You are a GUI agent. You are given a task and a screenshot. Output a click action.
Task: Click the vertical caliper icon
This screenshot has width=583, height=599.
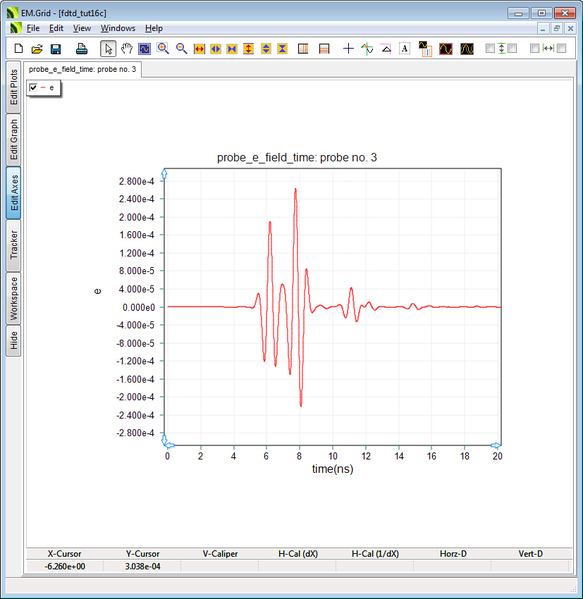(x=501, y=48)
